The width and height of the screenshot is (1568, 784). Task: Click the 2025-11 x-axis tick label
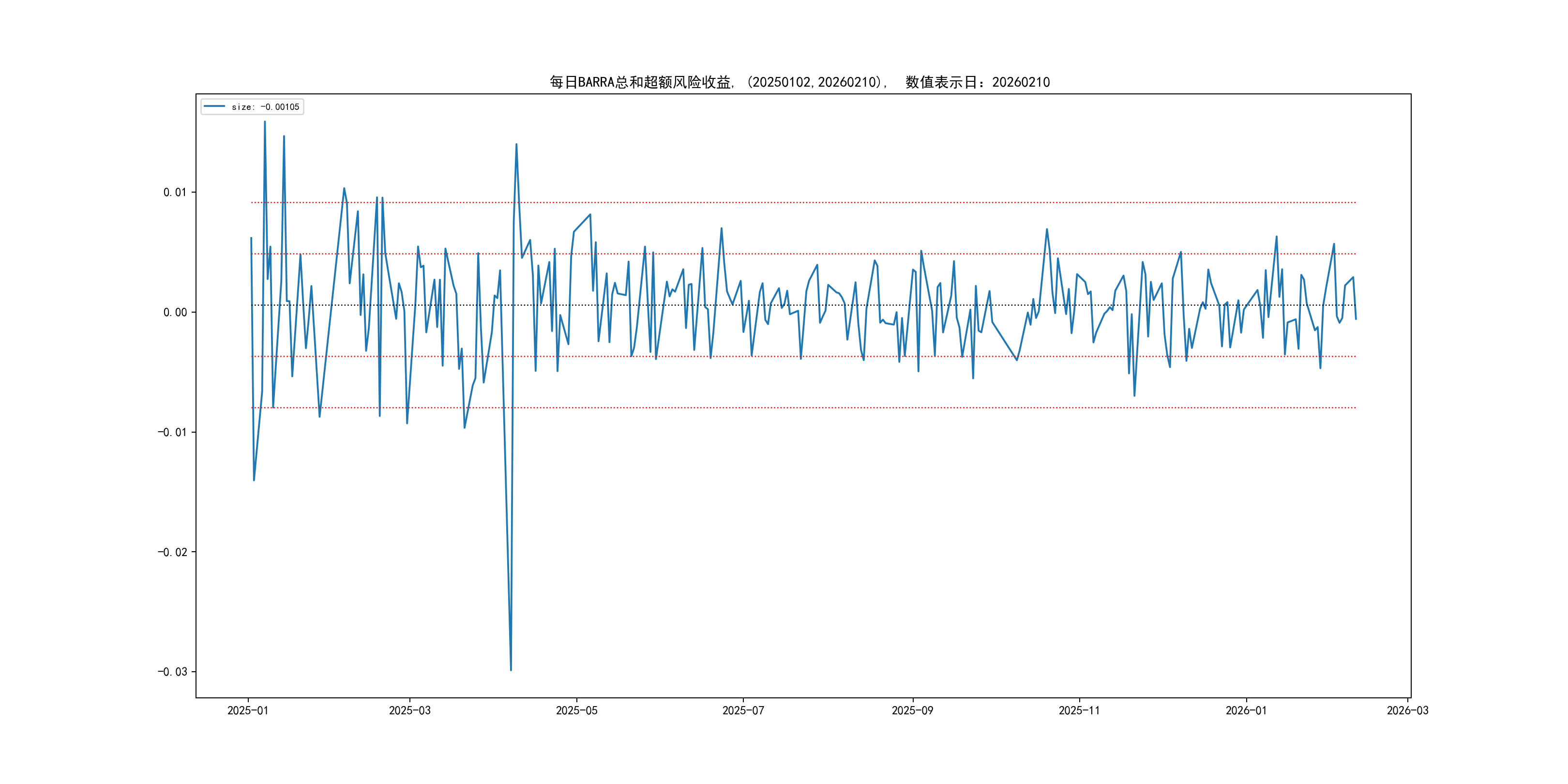[1079, 710]
